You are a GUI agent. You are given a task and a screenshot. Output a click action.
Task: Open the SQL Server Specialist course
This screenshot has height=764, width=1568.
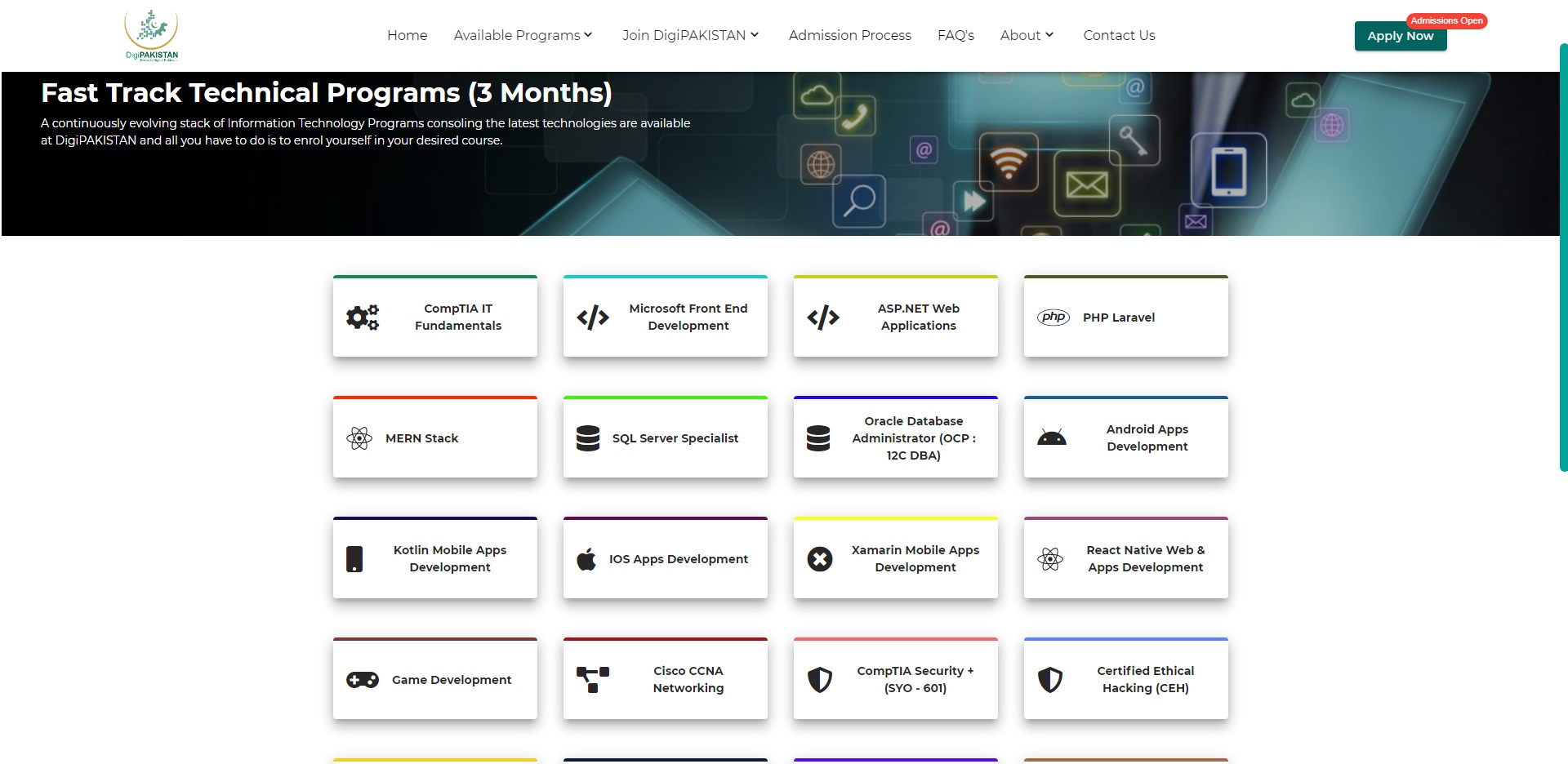[x=666, y=437]
